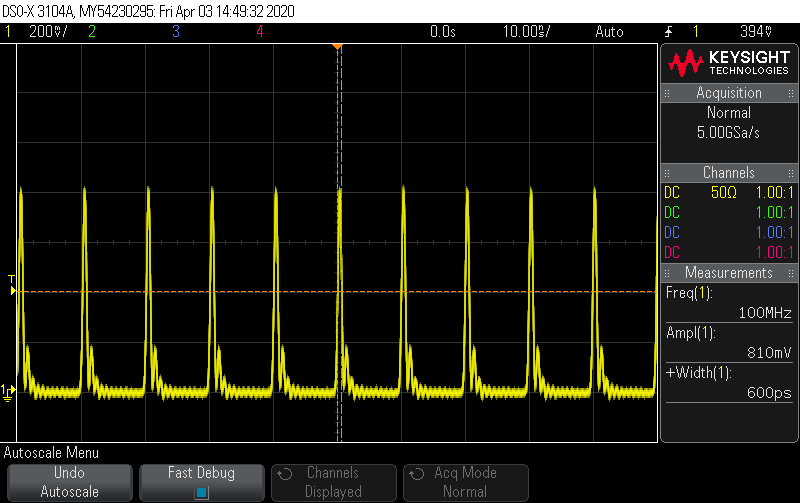Click the blue 1.00:1 probe ratio
800x503 pixels.
774,233
